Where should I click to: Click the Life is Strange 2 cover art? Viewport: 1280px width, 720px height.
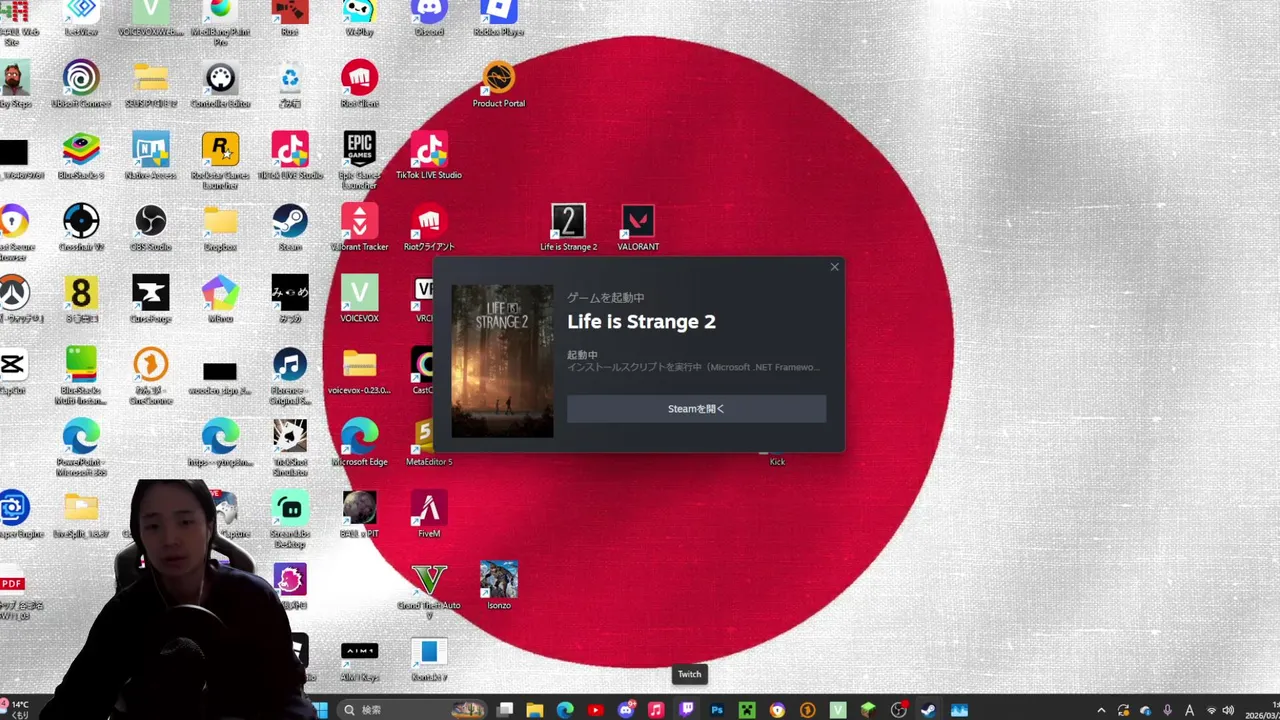point(502,361)
